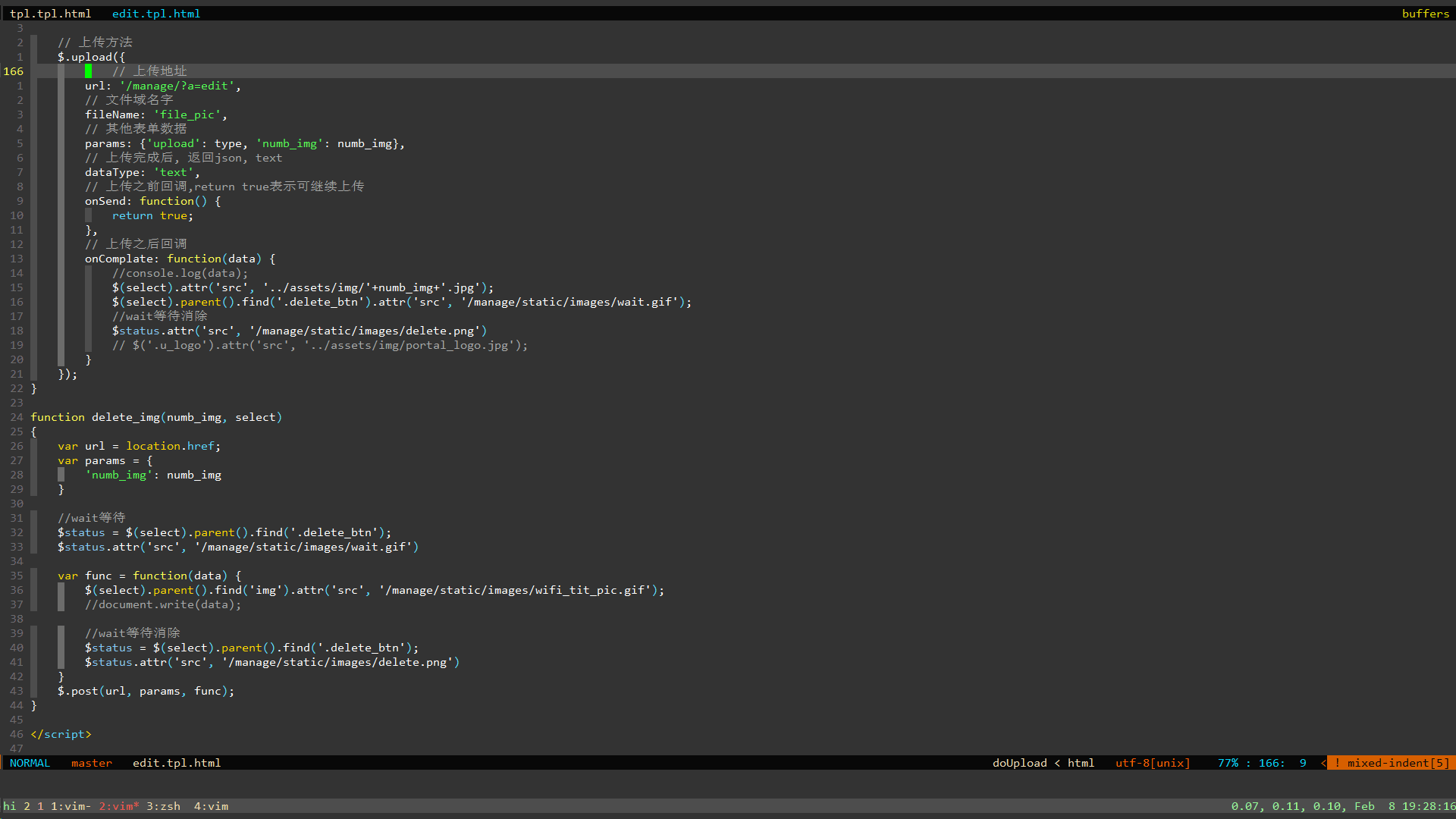Click the return true; statement
Screen dimensions: 1456x819
[152, 215]
